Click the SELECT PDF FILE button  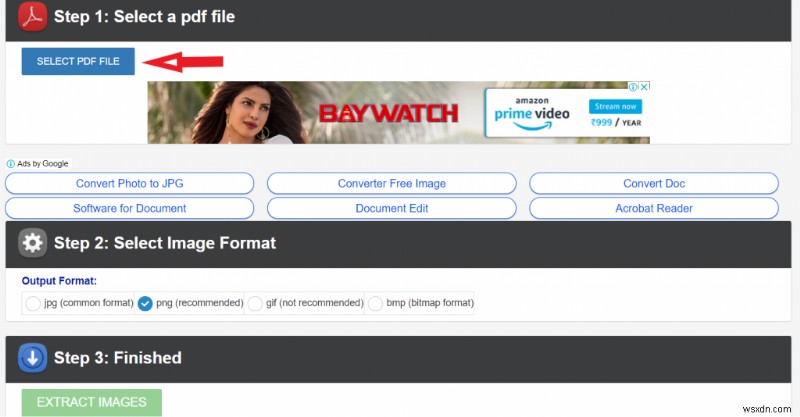[x=78, y=61]
